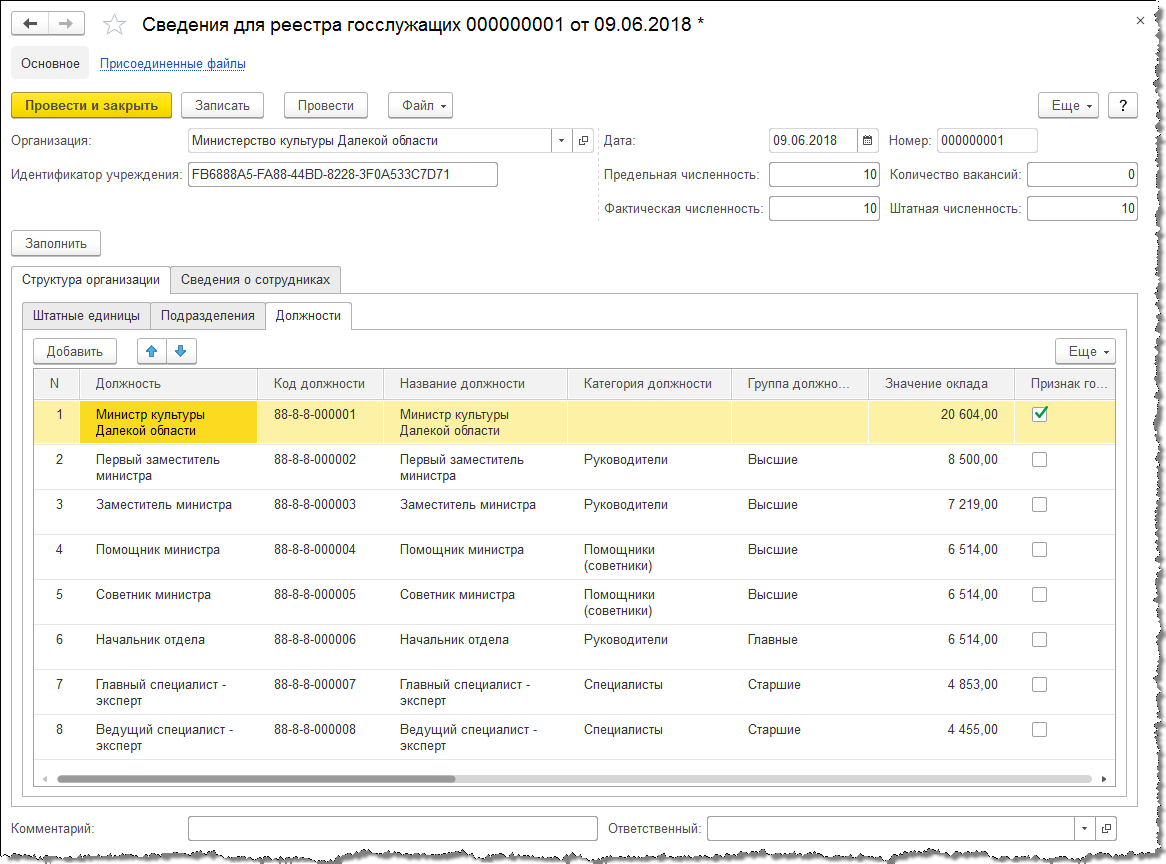Image resolution: width=1166 pixels, height=864 pixels.
Task: Open the calendar picker for Дата field
Action: [868, 141]
